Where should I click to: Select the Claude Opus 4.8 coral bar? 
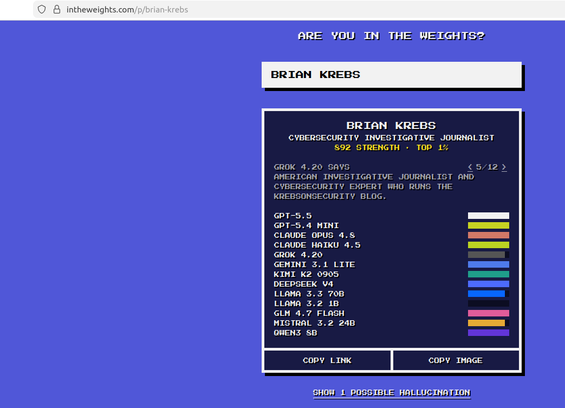pos(488,235)
